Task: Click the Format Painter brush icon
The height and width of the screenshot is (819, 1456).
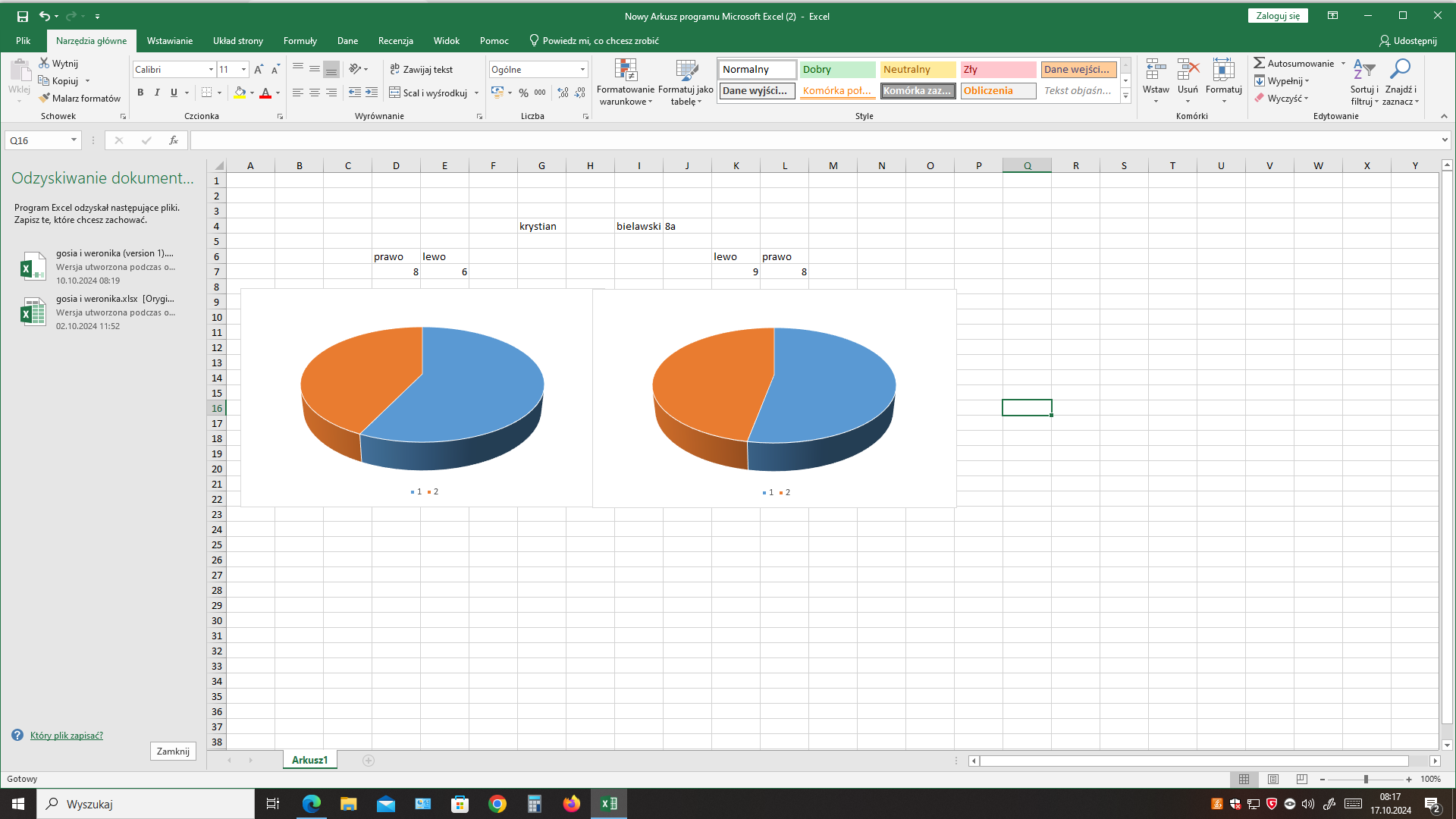Action: click(x=45, y=98)
